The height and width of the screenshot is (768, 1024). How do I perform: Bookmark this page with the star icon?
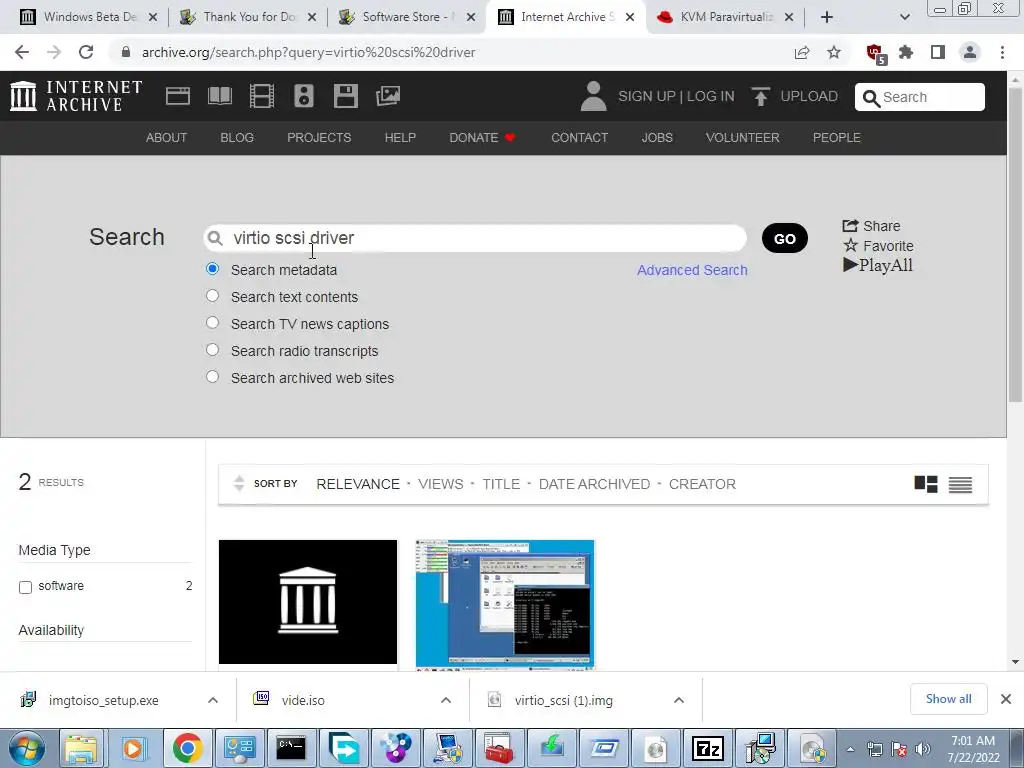coord(834,52)
